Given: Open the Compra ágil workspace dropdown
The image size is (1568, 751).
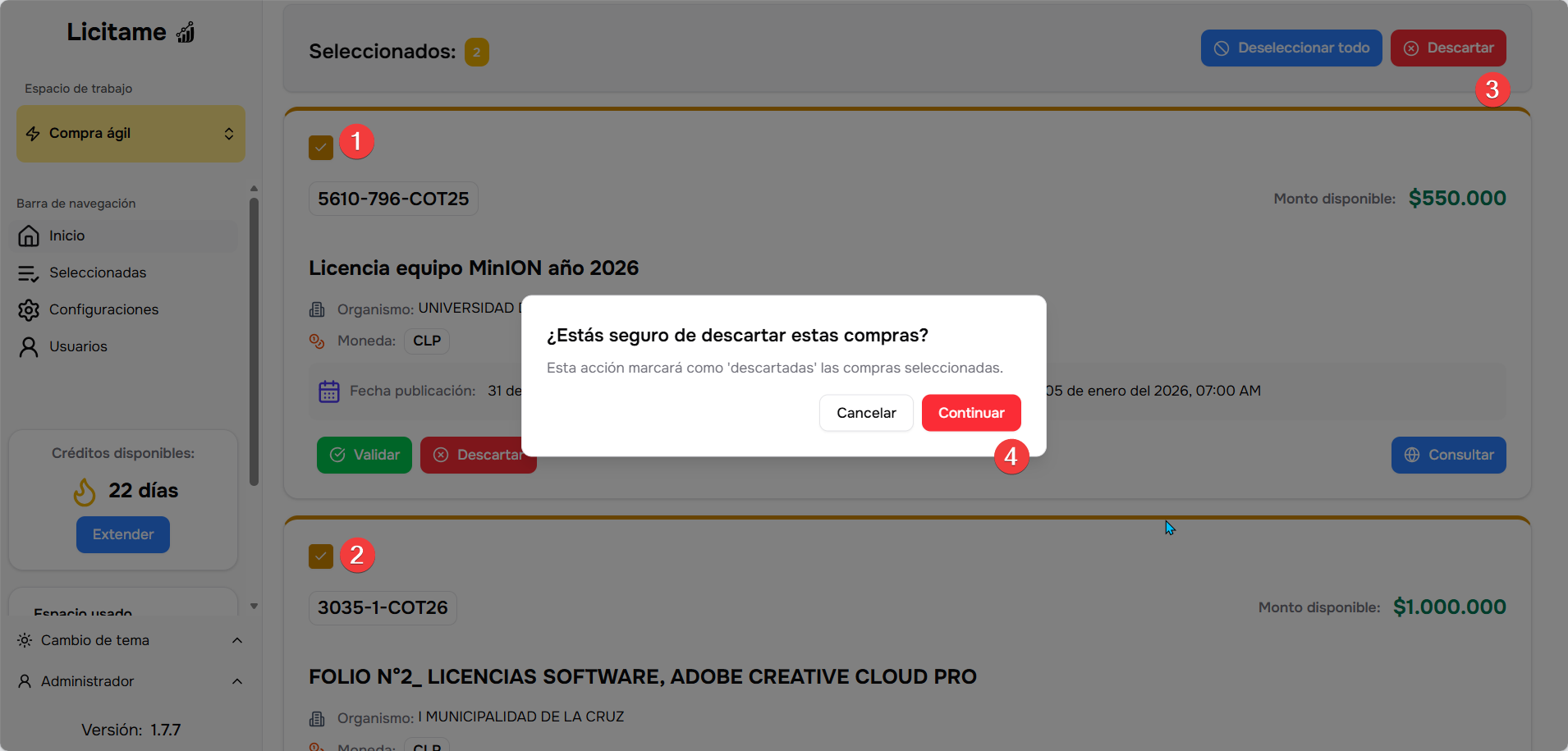Looking at the screenshot, I should click(x=131, y=134).
